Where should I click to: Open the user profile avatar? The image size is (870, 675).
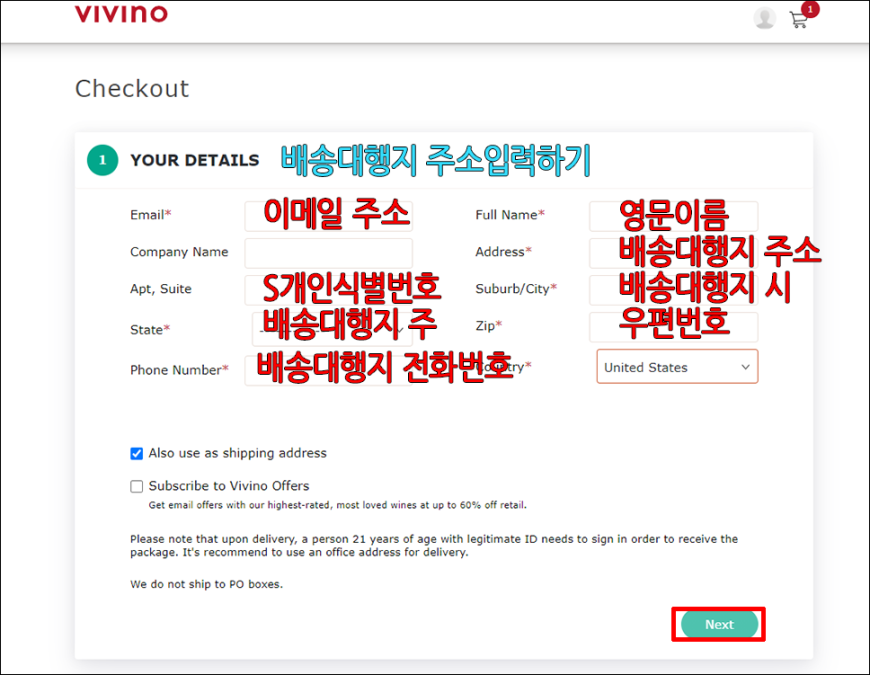[x=765, y=18]
